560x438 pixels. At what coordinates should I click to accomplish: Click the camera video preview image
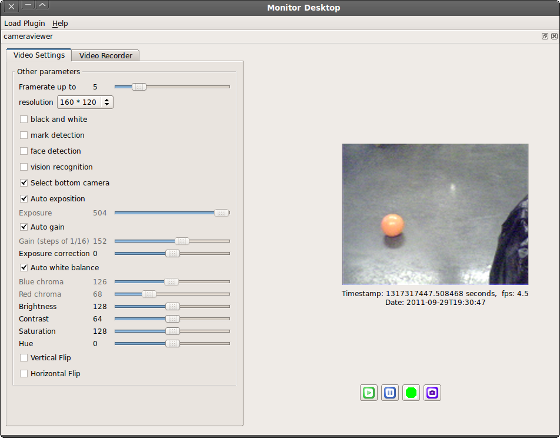coord(435,214)
